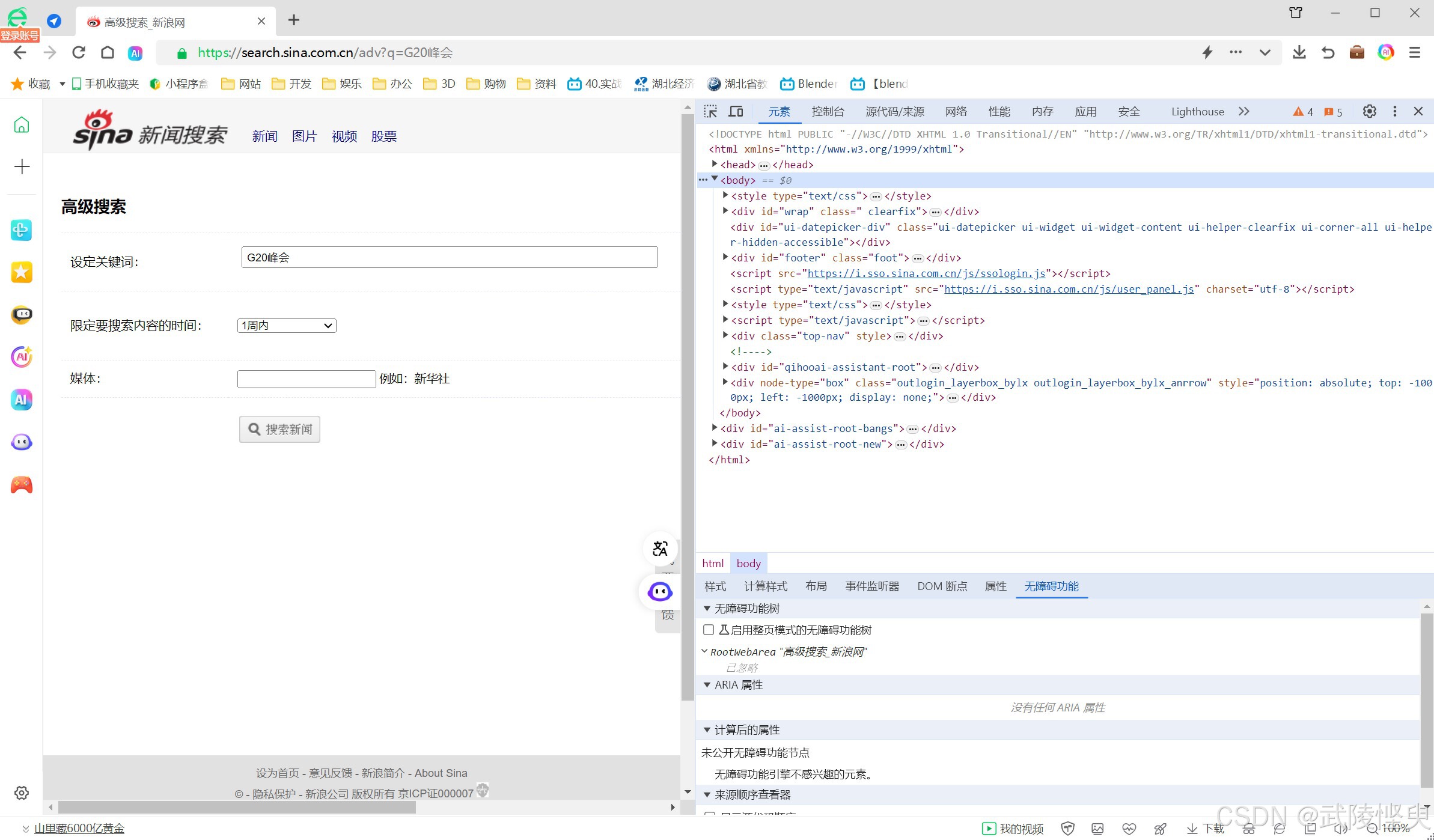
Task: Open the time range dropdown 1周内
Action: coord(287,326)
